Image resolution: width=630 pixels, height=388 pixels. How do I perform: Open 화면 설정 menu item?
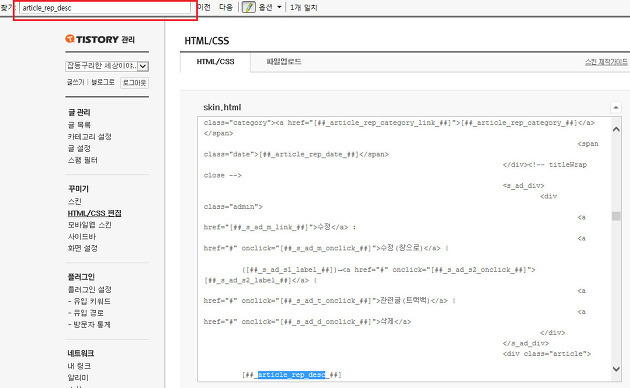[x=82, y=248]
